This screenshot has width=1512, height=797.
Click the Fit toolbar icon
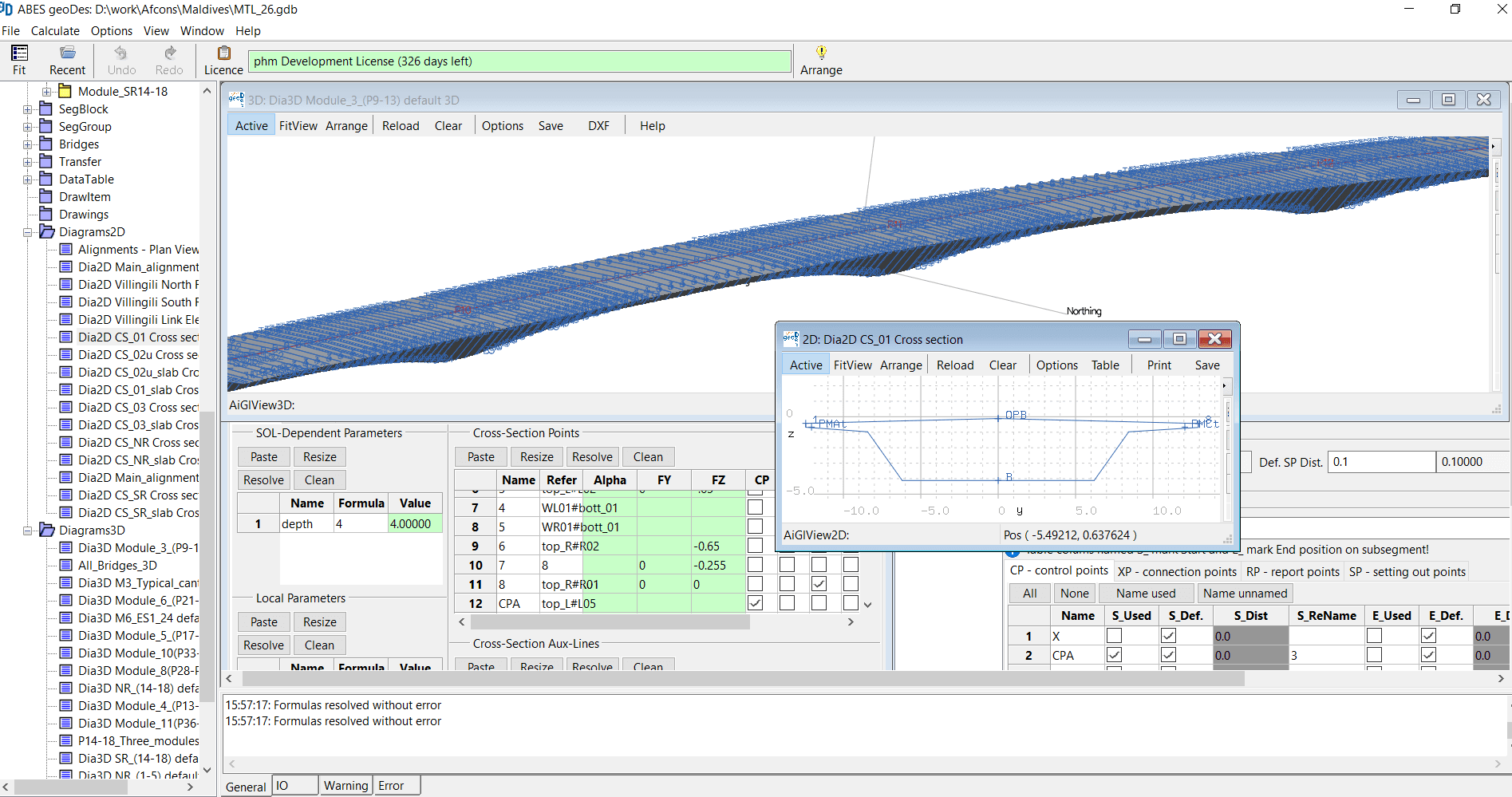coord(19,53)
